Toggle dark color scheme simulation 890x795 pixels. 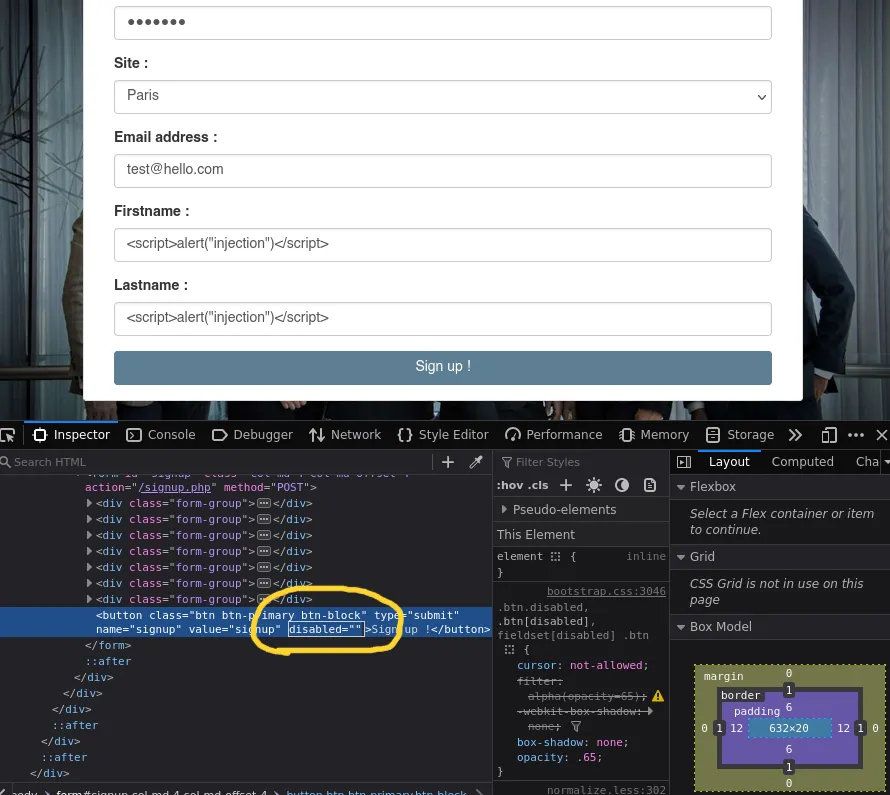click(x=622, y=485)
